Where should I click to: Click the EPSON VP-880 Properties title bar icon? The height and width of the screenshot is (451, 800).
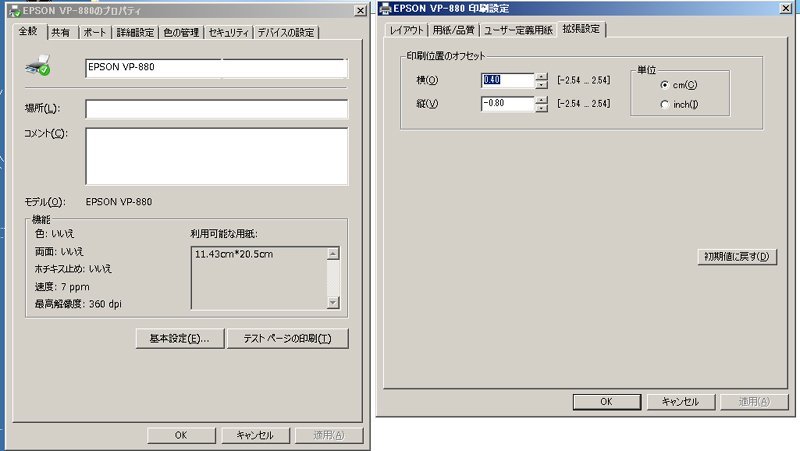(13, 9)
